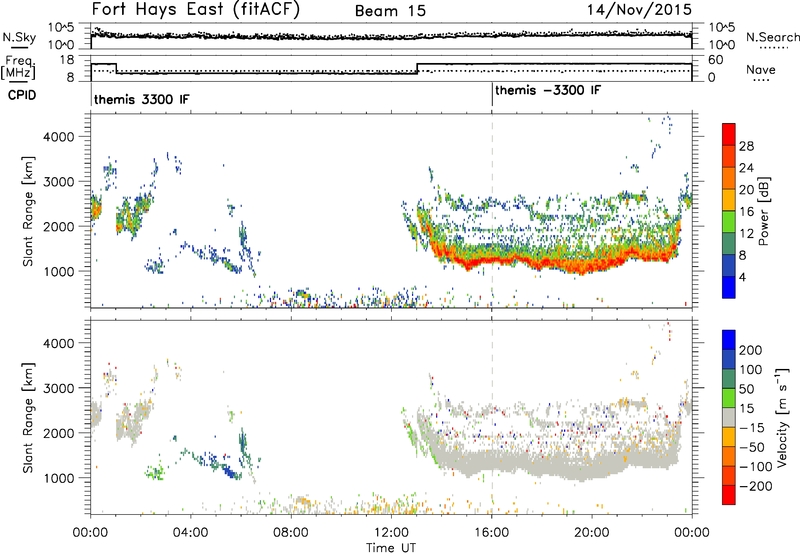Click the 'Power [dB]' colorbar label
Screen dimensions: 800x554
pyautogui.click(x=764, y=211)
